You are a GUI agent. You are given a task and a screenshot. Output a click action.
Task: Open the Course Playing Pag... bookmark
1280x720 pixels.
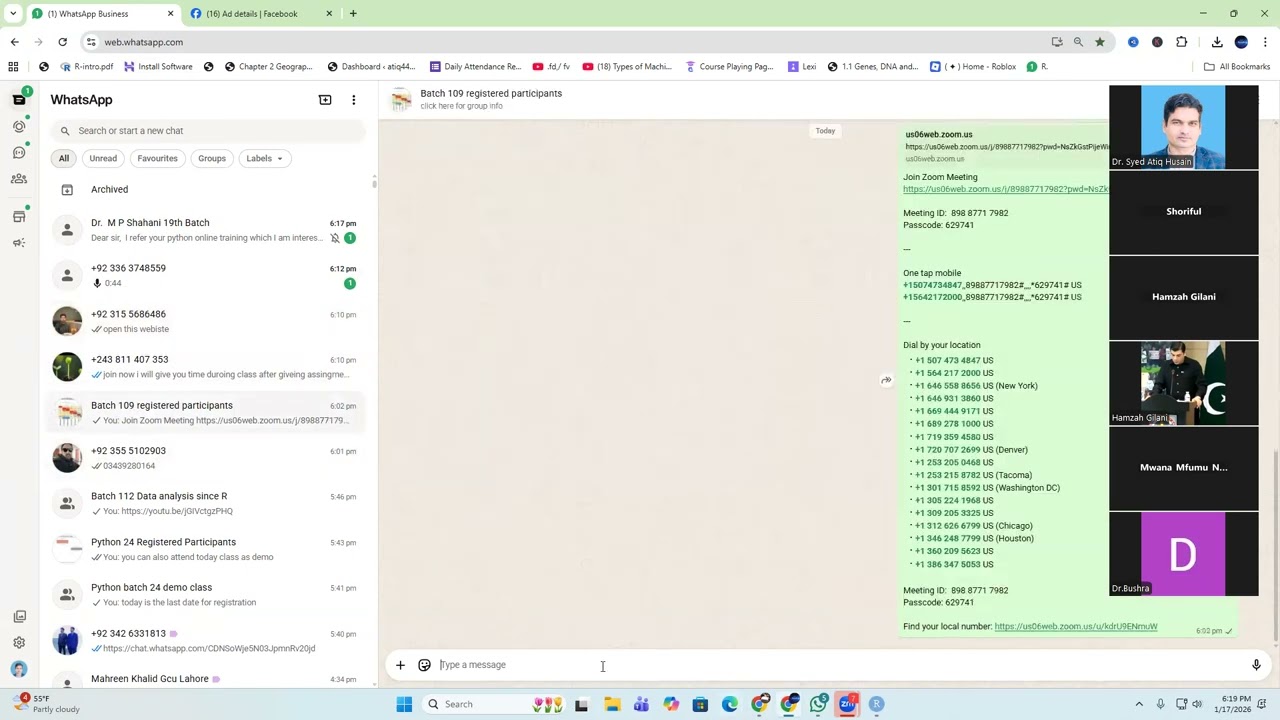click(x=729, y=66)
